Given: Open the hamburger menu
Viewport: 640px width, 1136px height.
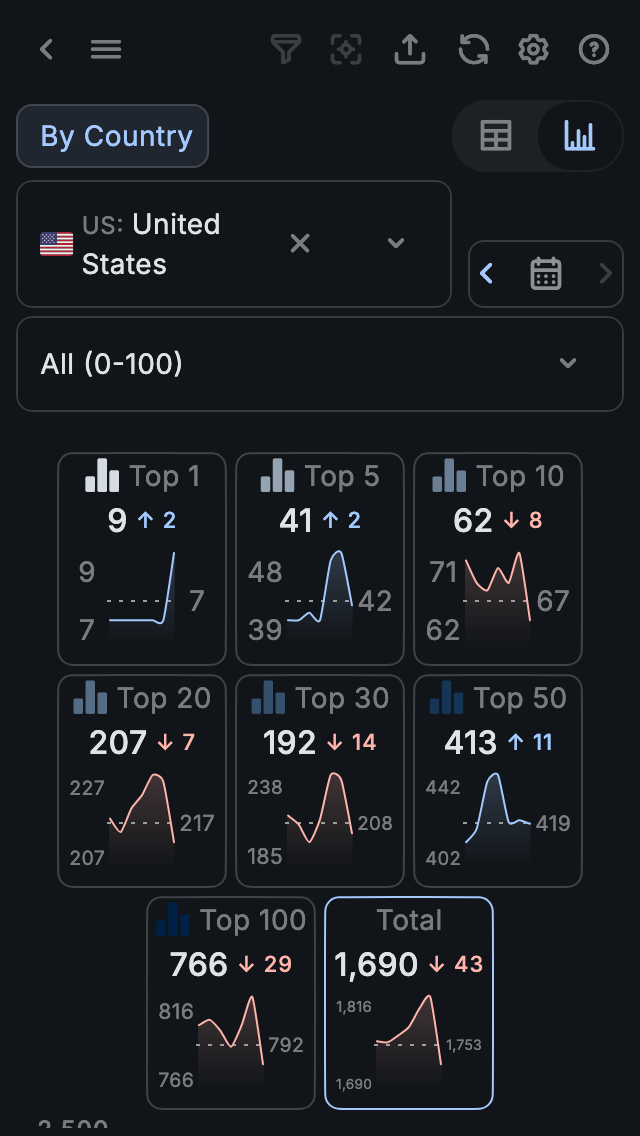Looking at the screenshot, I should point(106,50).
